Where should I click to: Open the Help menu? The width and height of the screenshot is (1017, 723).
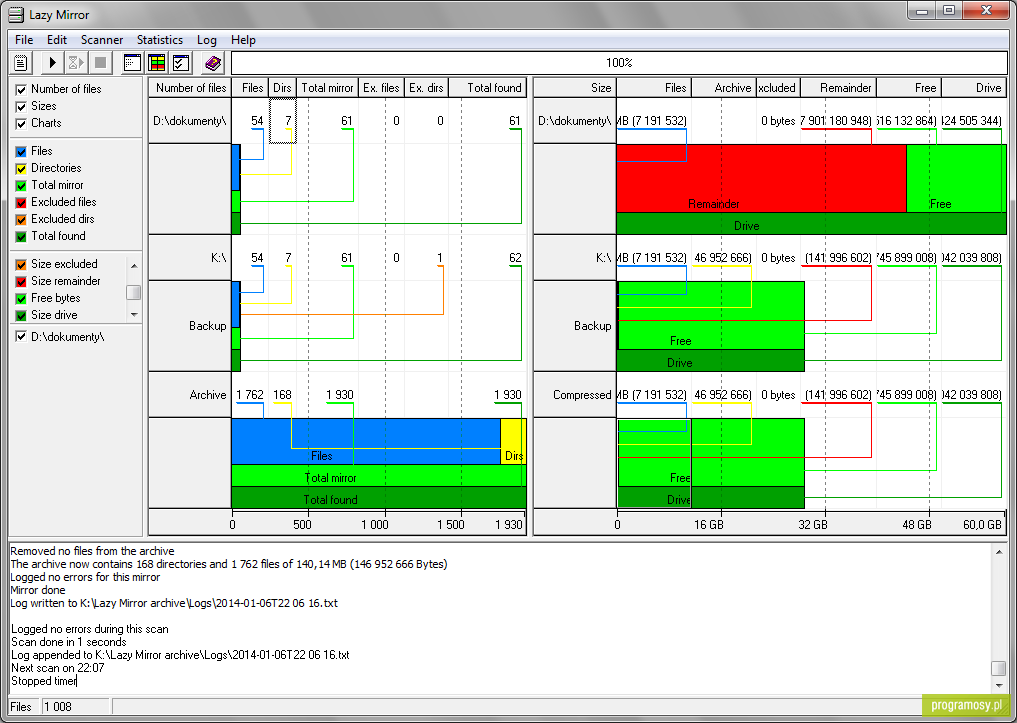243,40
